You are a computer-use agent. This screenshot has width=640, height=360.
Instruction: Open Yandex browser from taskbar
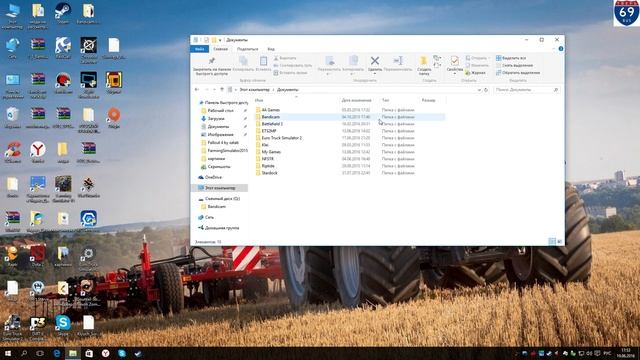tap(105, 353)
